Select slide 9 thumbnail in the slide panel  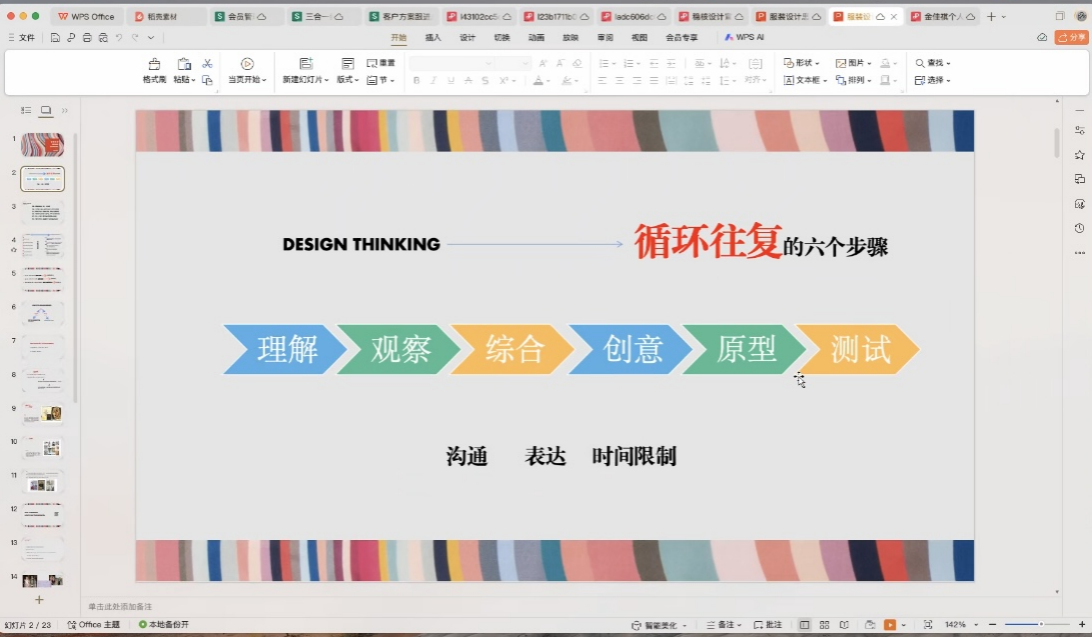tap(43, 413)
